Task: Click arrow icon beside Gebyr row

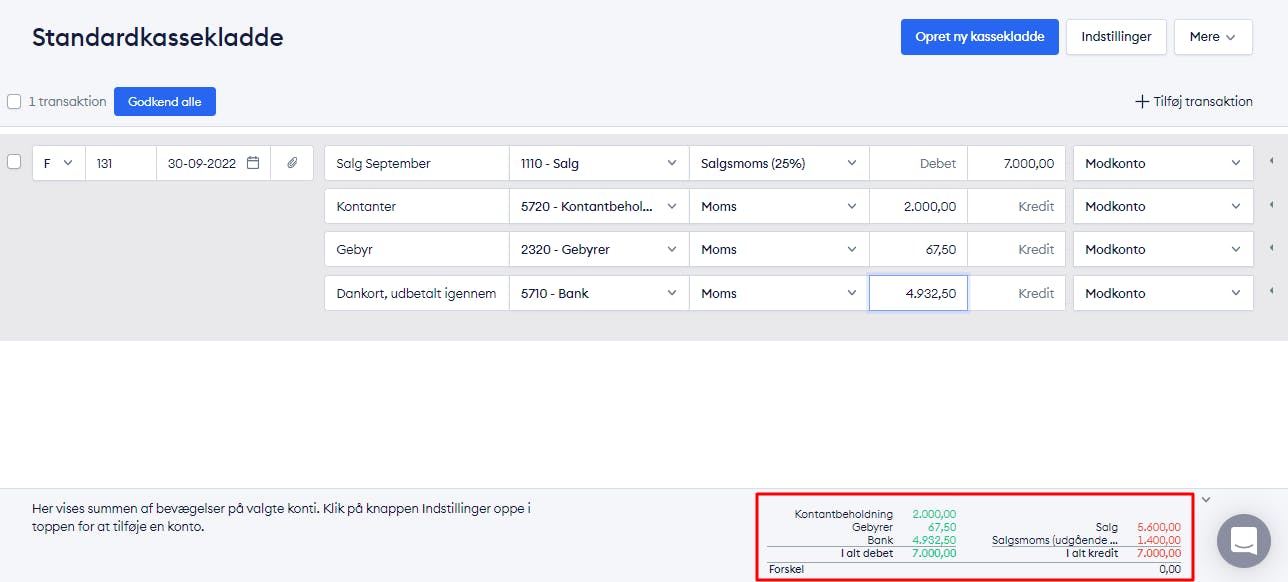Action: point(1271,248)
